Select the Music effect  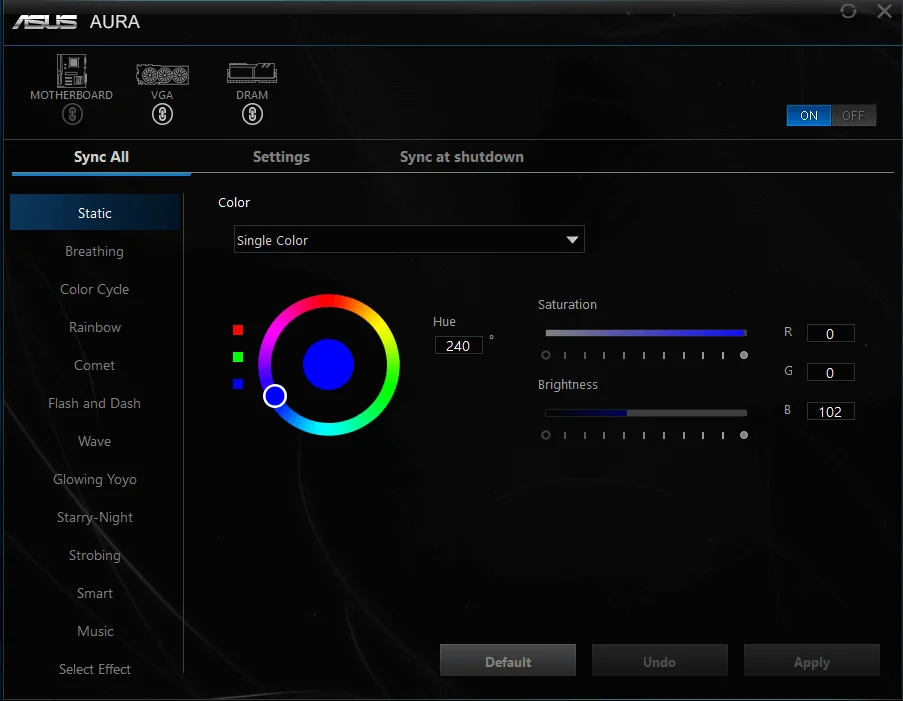coord(95,631)
